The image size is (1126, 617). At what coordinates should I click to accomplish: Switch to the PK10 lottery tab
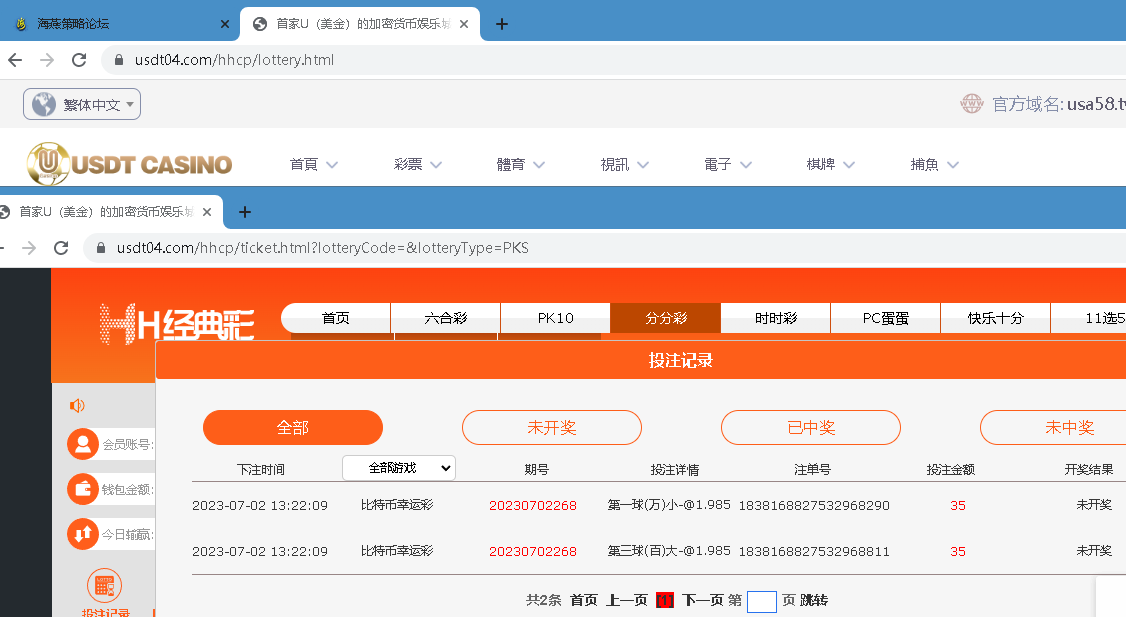click(x=555, y=318)
